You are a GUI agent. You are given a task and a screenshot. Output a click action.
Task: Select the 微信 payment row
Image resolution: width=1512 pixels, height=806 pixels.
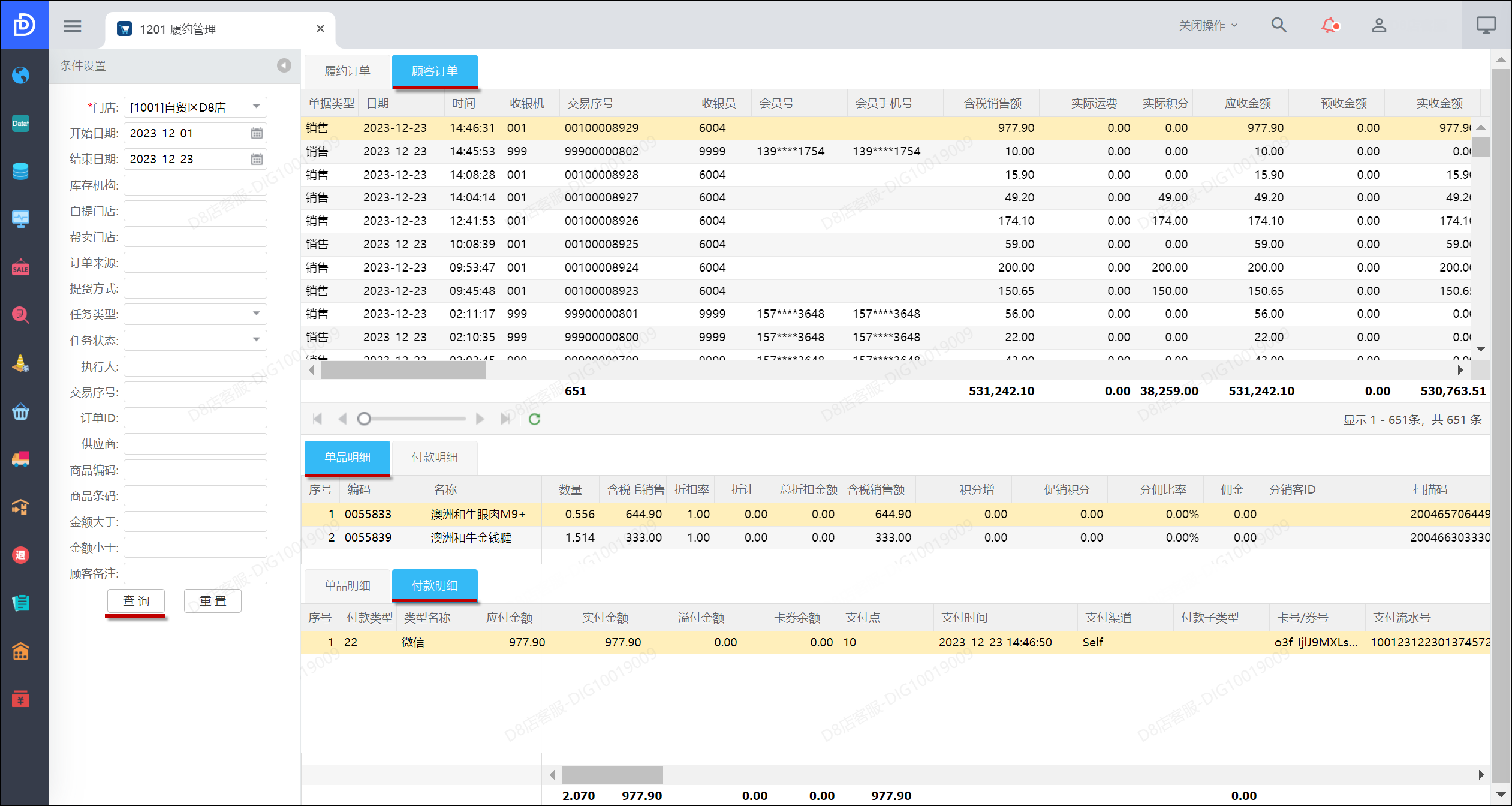click(896, 642)
